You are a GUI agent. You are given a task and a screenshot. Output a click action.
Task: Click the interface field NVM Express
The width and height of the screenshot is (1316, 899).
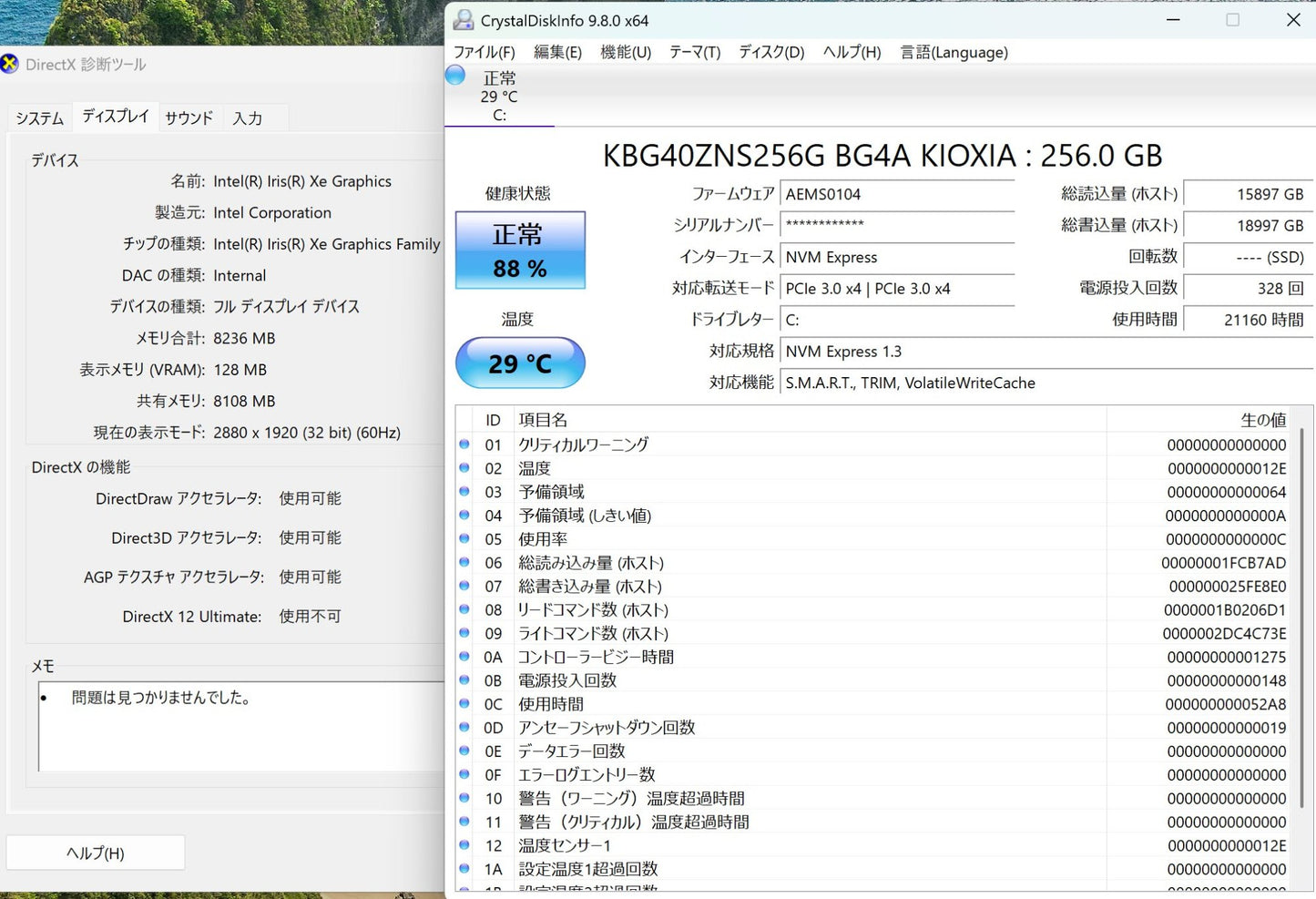click(897, 257)
